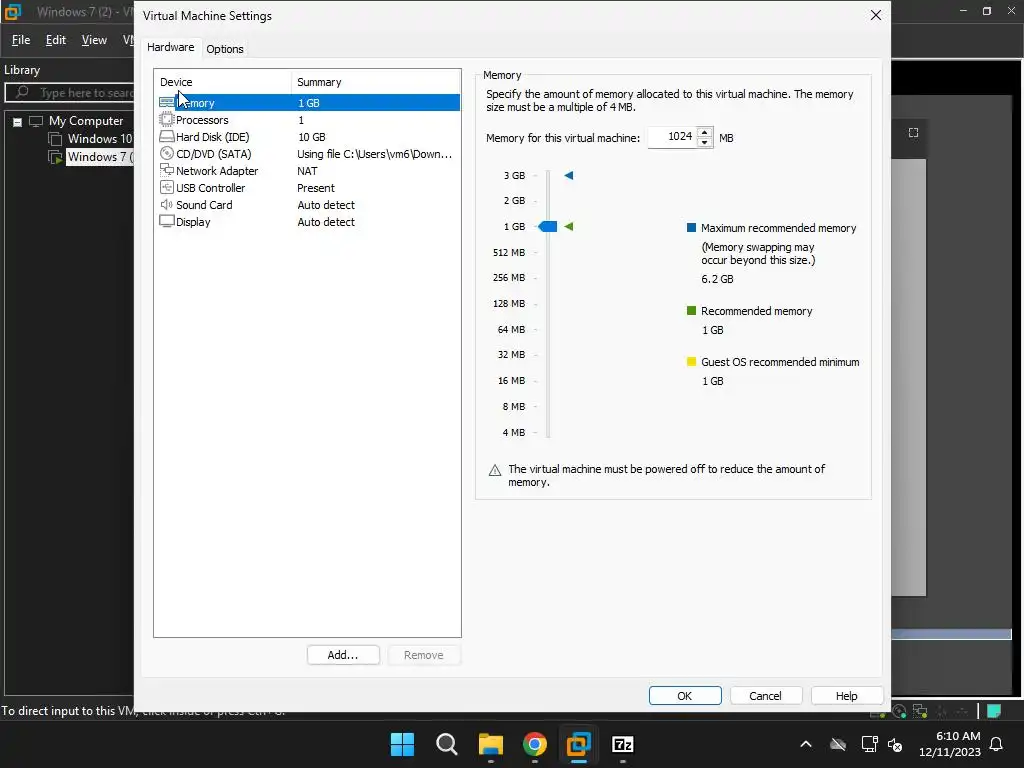Select Windows 10 in the library tree
Viewport: 1024px width, 768px height.
[x=100, y=138]
